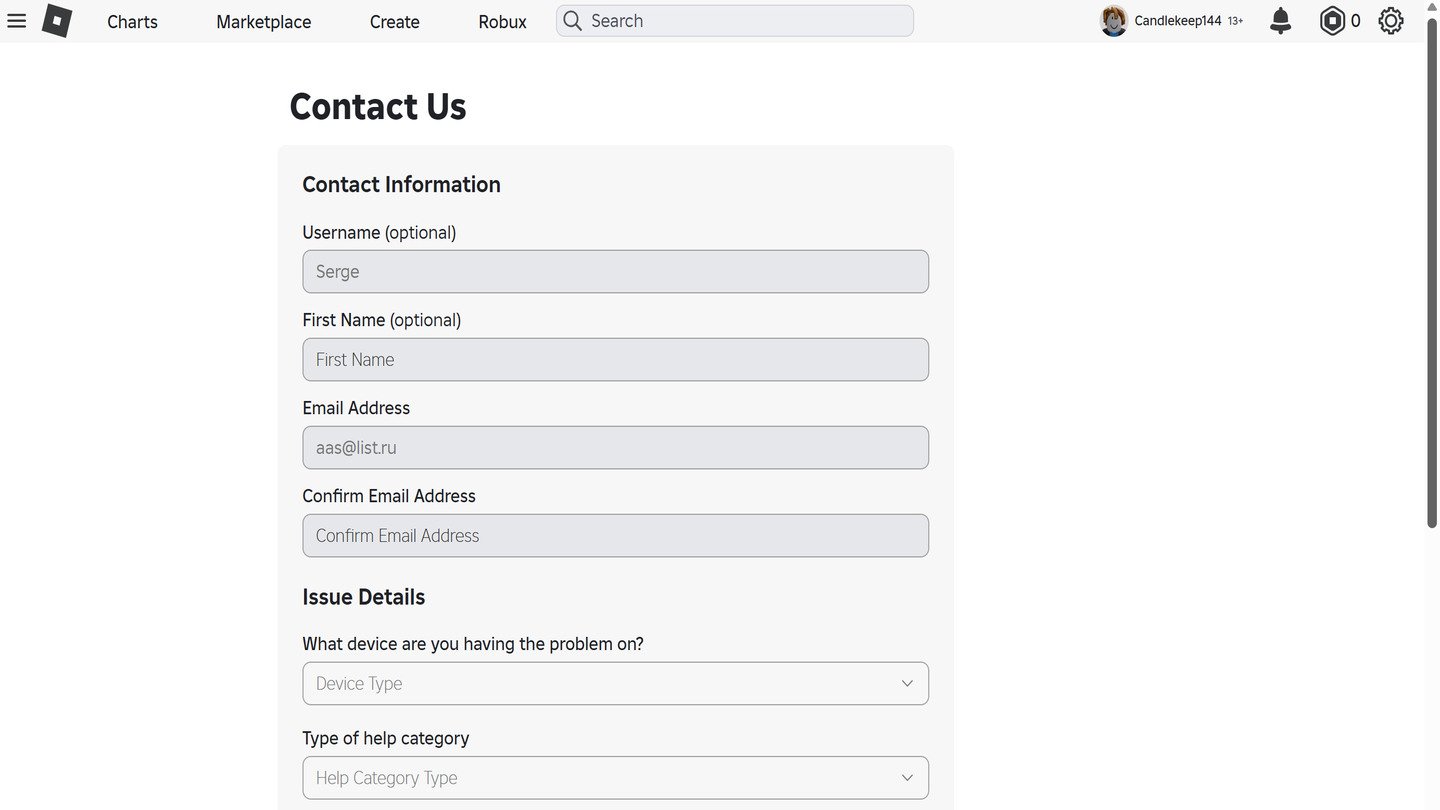The width and height of the screenshot is (1440, 810).
Task: Open the Charts page
Action: click(132, 21)
